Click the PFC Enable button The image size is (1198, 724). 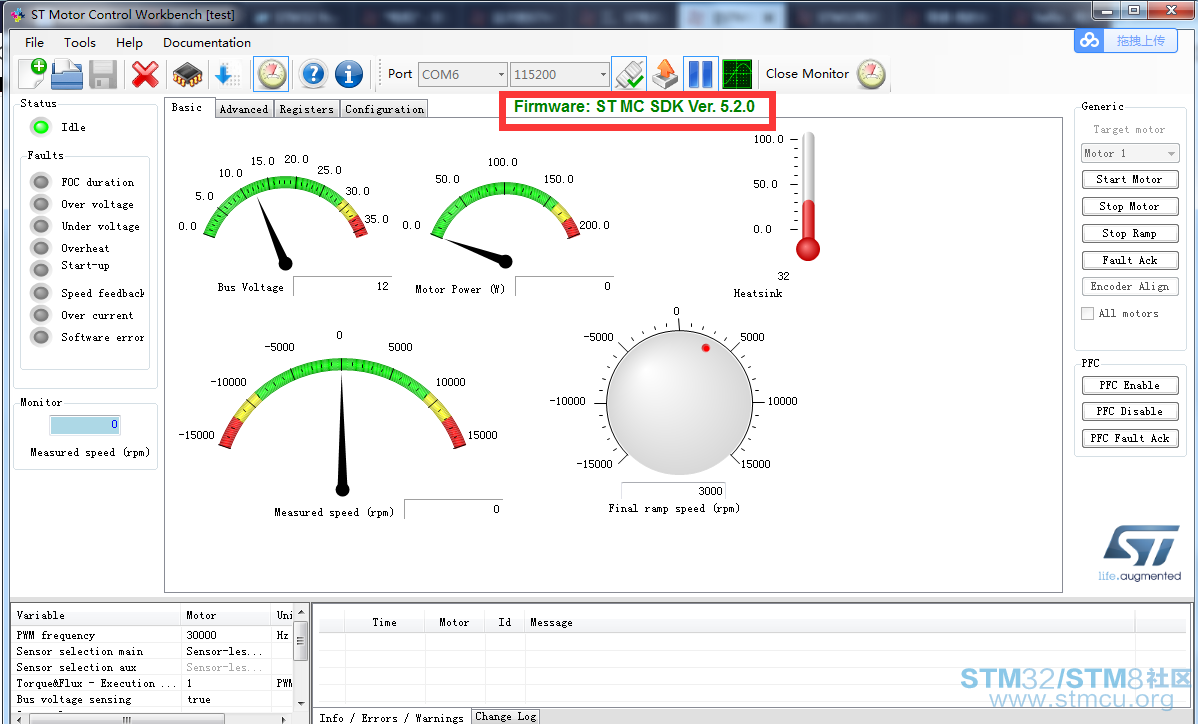1130,385
